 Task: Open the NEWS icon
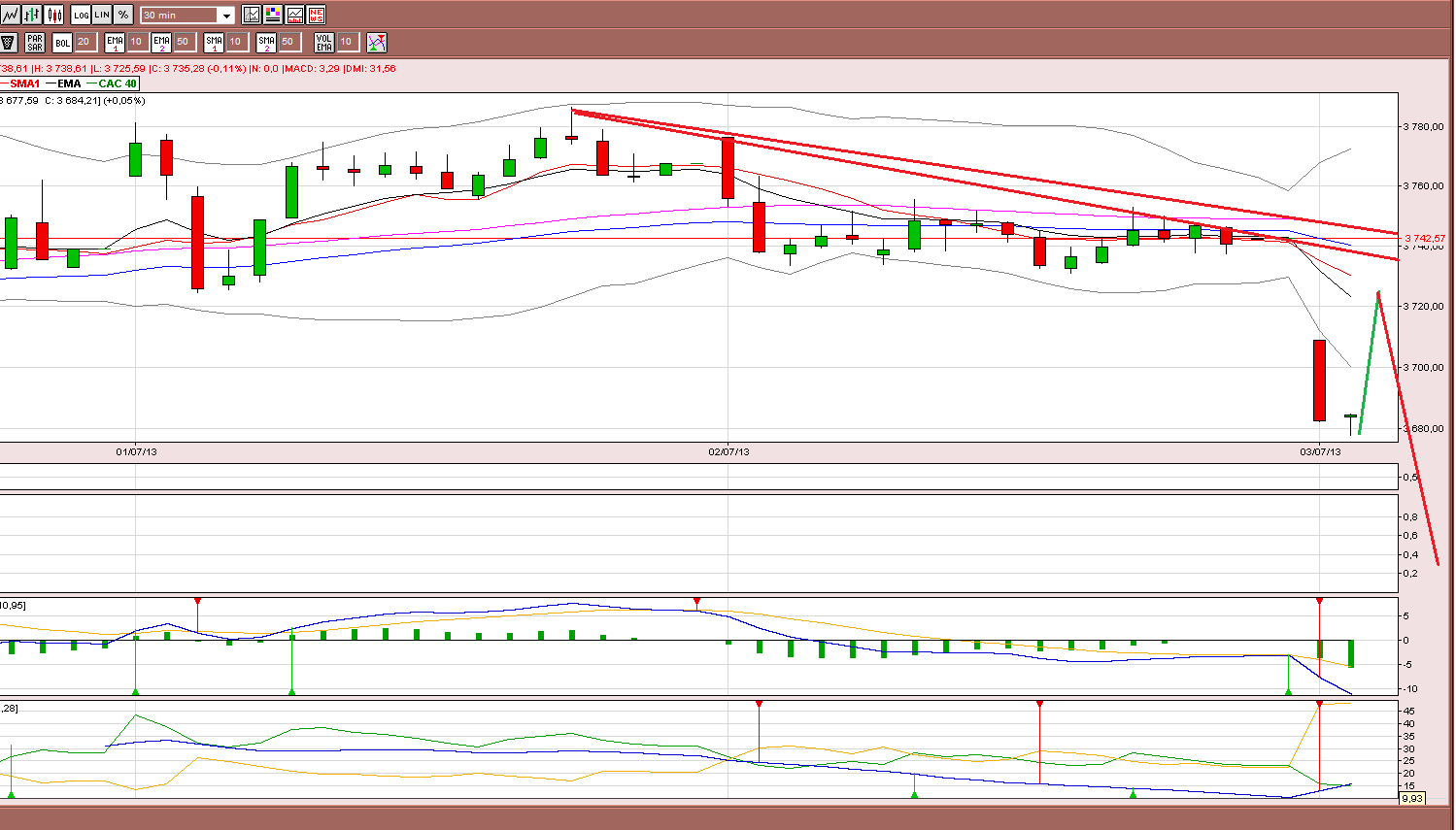316,15
